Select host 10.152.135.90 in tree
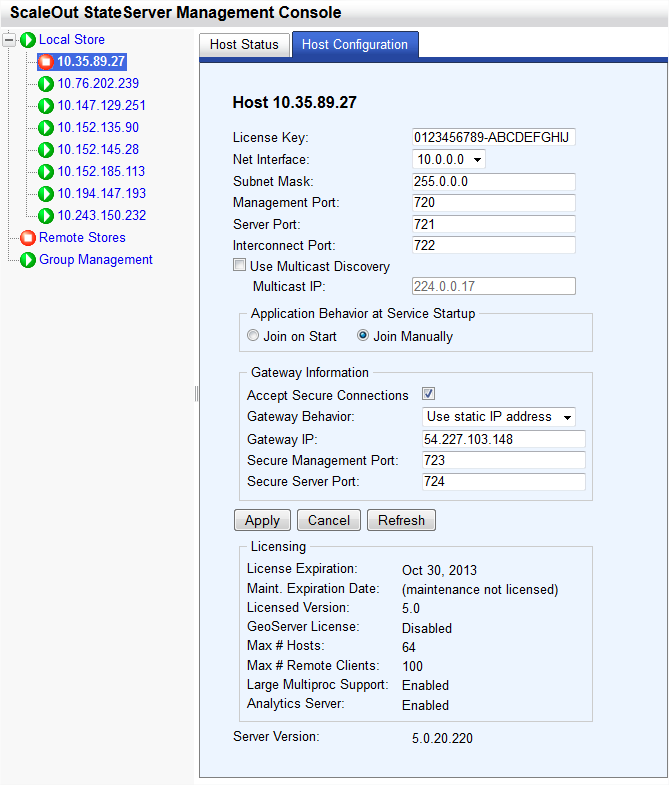 tap(98, 128)
